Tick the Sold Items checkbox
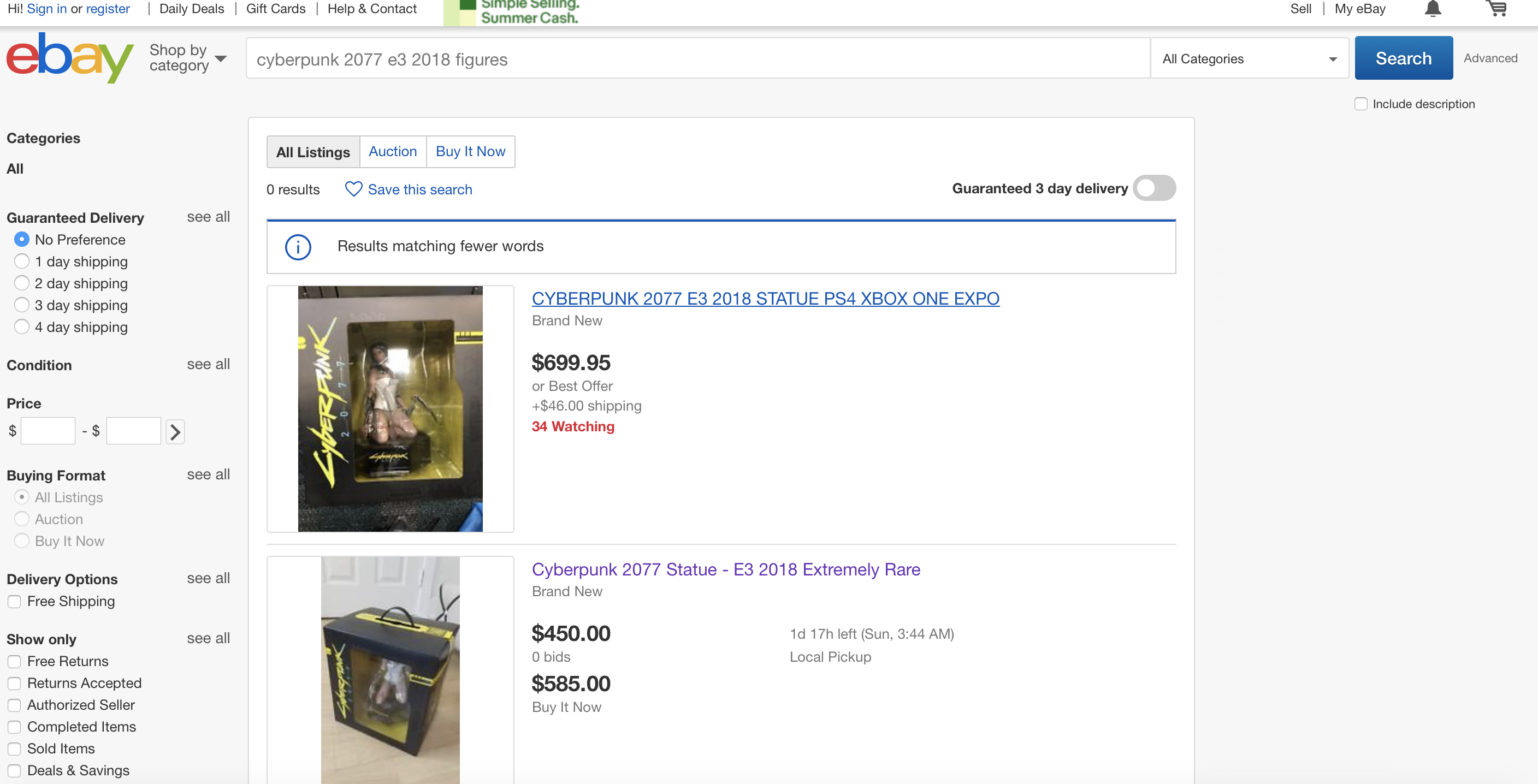 (x=14, y=749)
